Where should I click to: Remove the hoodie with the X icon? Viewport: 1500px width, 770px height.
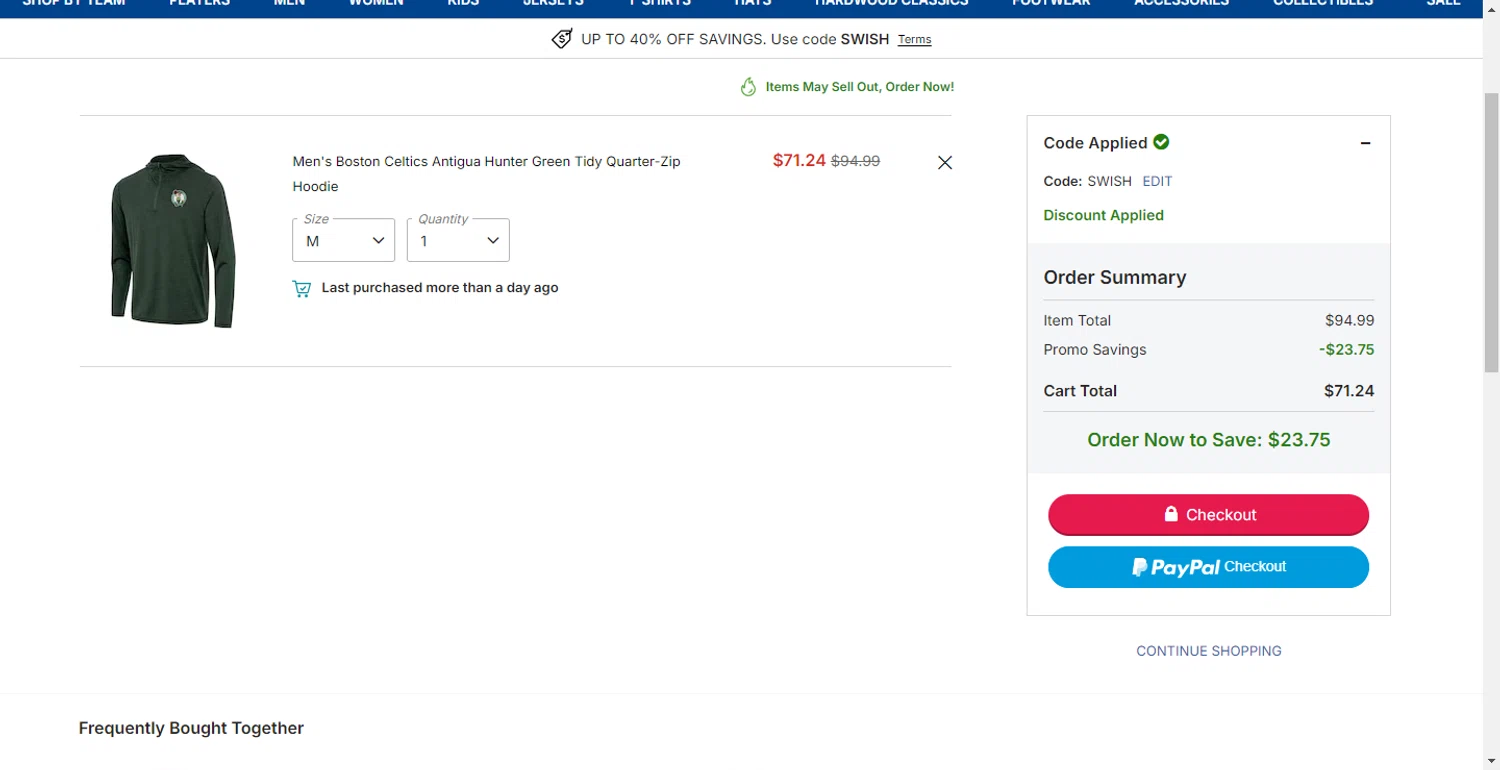click(945, 162)
